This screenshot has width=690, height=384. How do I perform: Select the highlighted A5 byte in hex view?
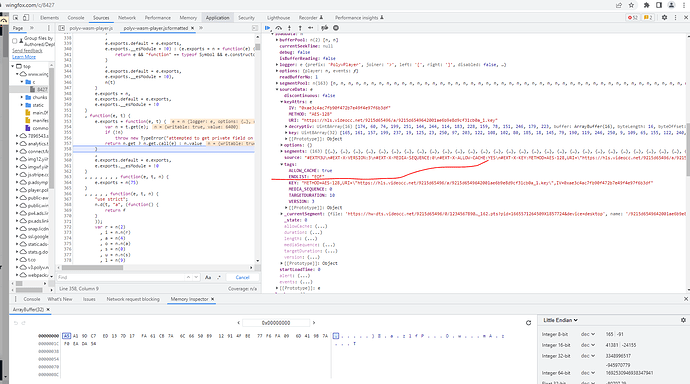(x=66, y=336)
